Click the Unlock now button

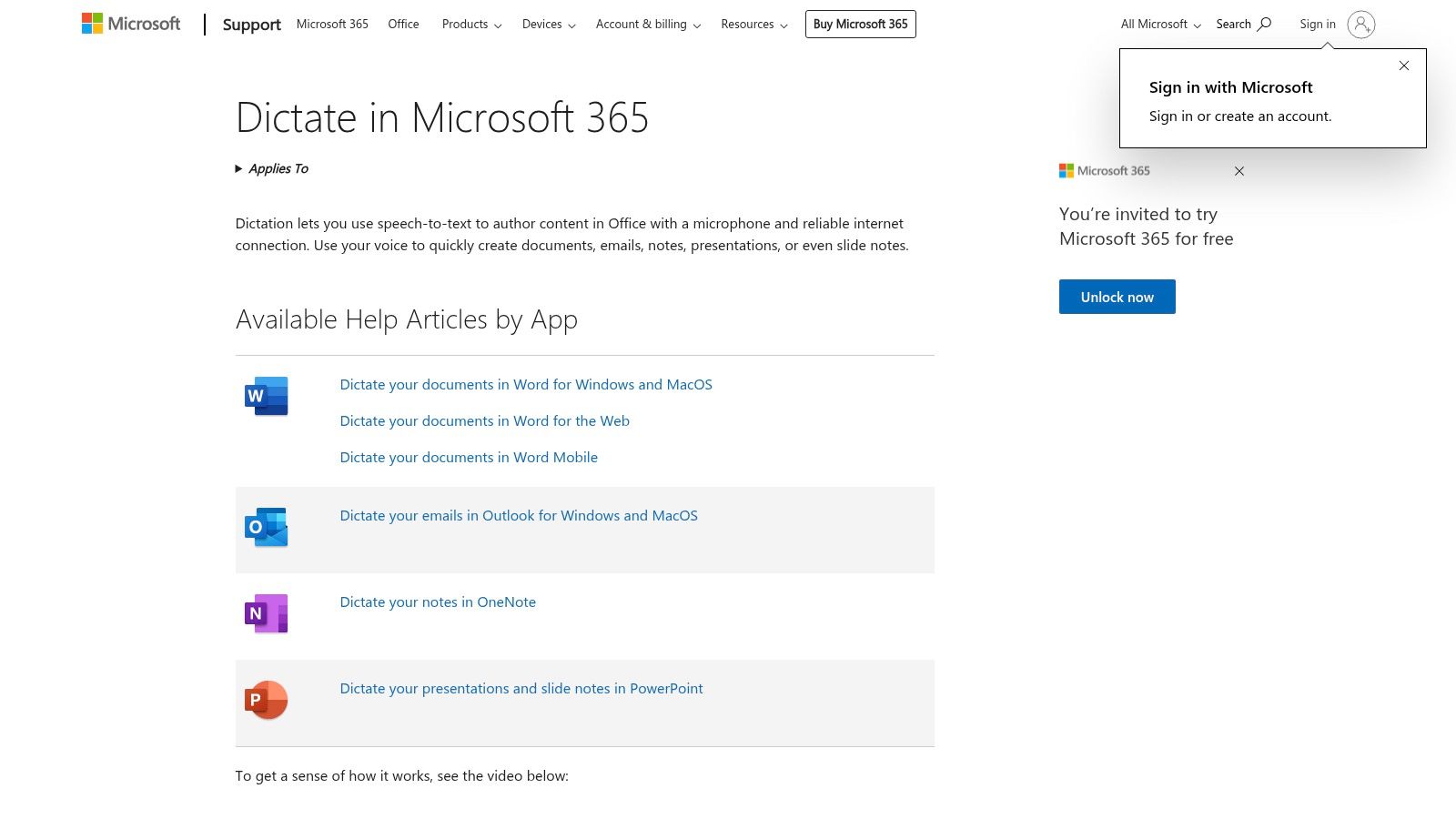(x=1117, y=297)
